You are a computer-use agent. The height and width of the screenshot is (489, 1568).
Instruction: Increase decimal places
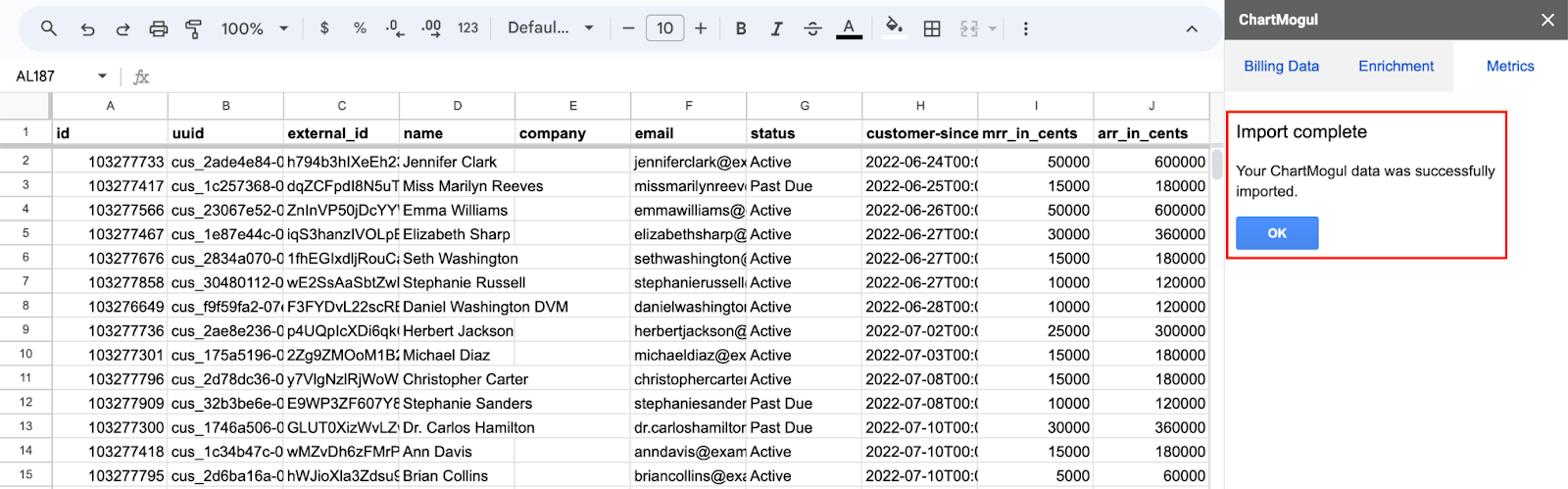pos(431,28)
